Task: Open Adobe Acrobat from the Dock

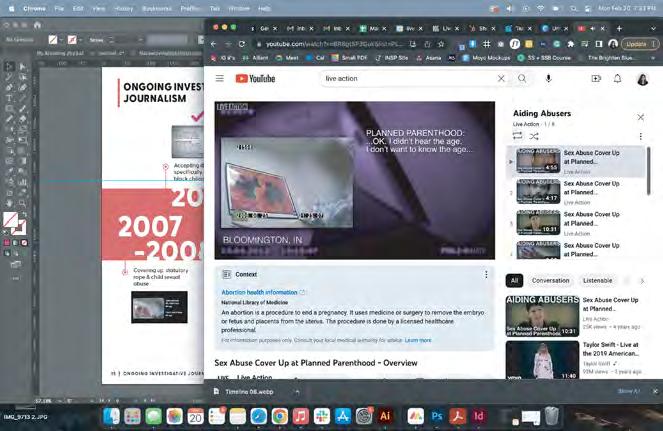Action: tap(458, 416)
